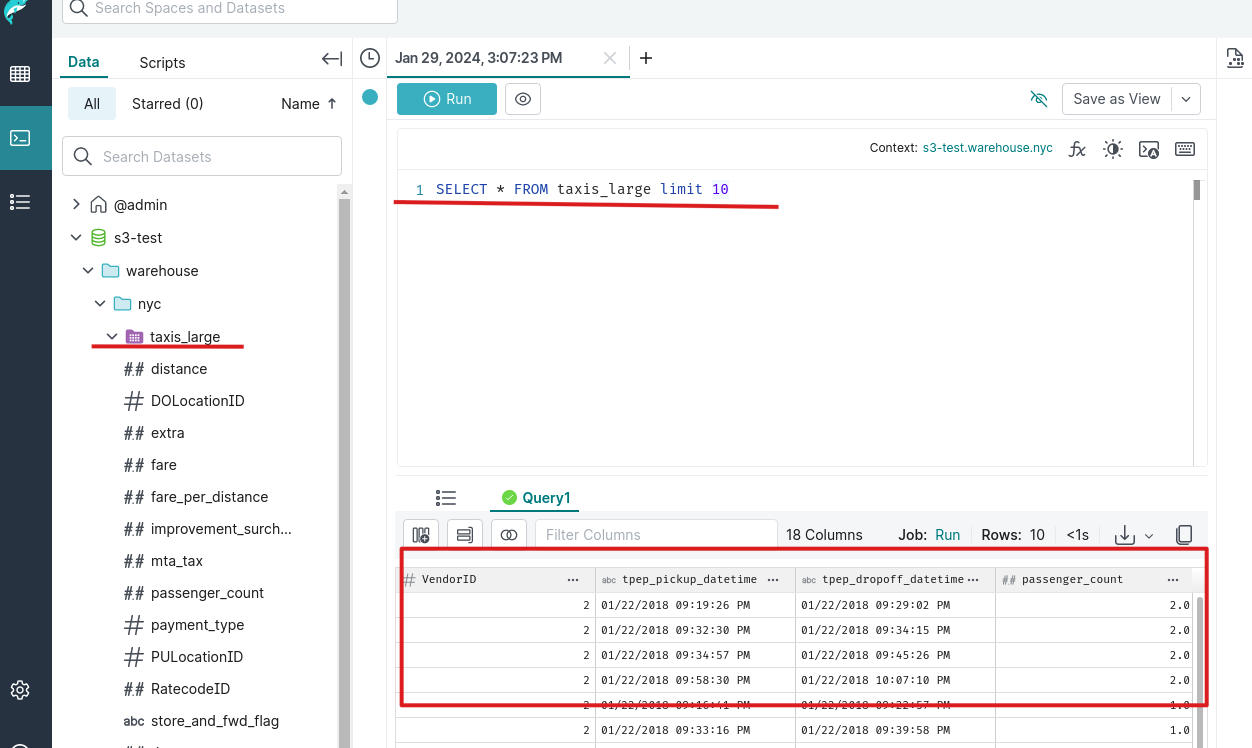This screenshot has height=748, width=1252.
Task: Click cell 01/22/2018 09:19:26 PM
Action: point(676,605)
